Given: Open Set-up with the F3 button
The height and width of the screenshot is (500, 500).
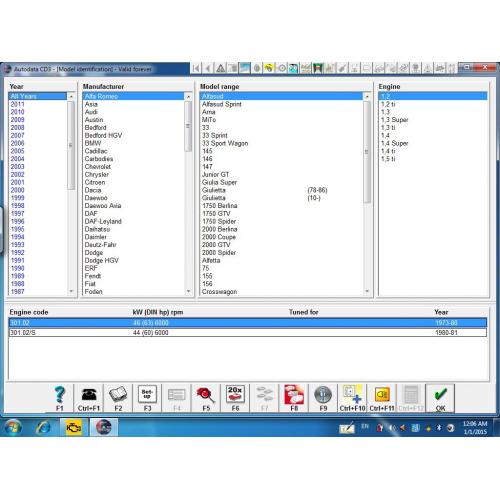Looking at the screenshot, I should tap(147, 398).
